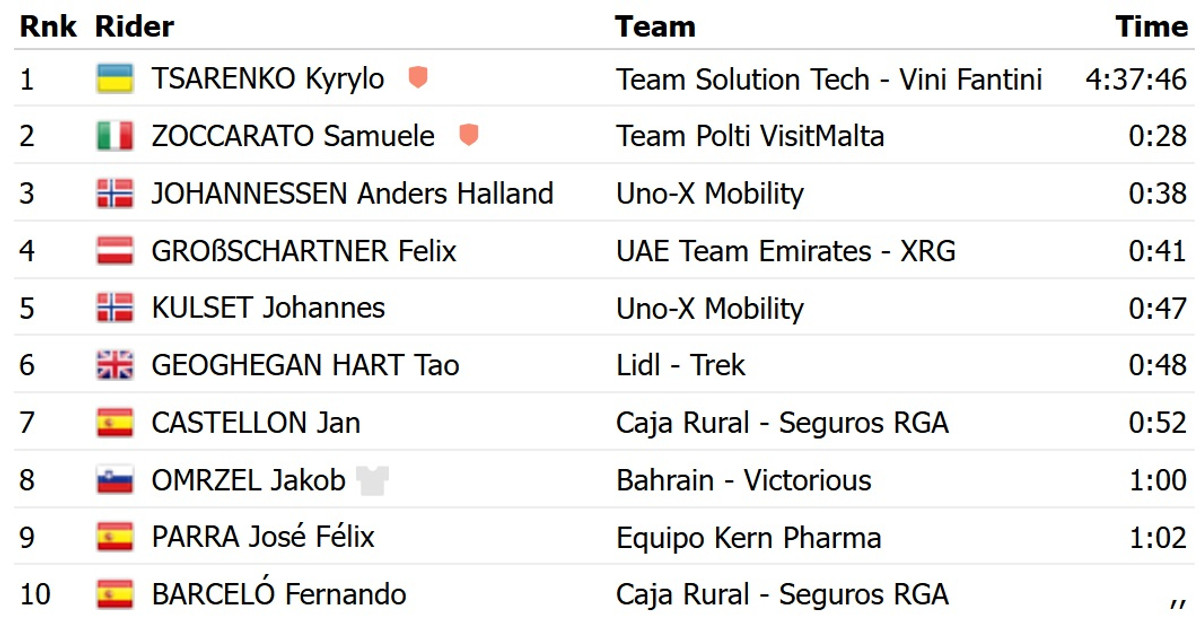Click the Norway flag beside Kulset Johannes
The height and width of the screenshot is (620, 1200).
(115, 308)
